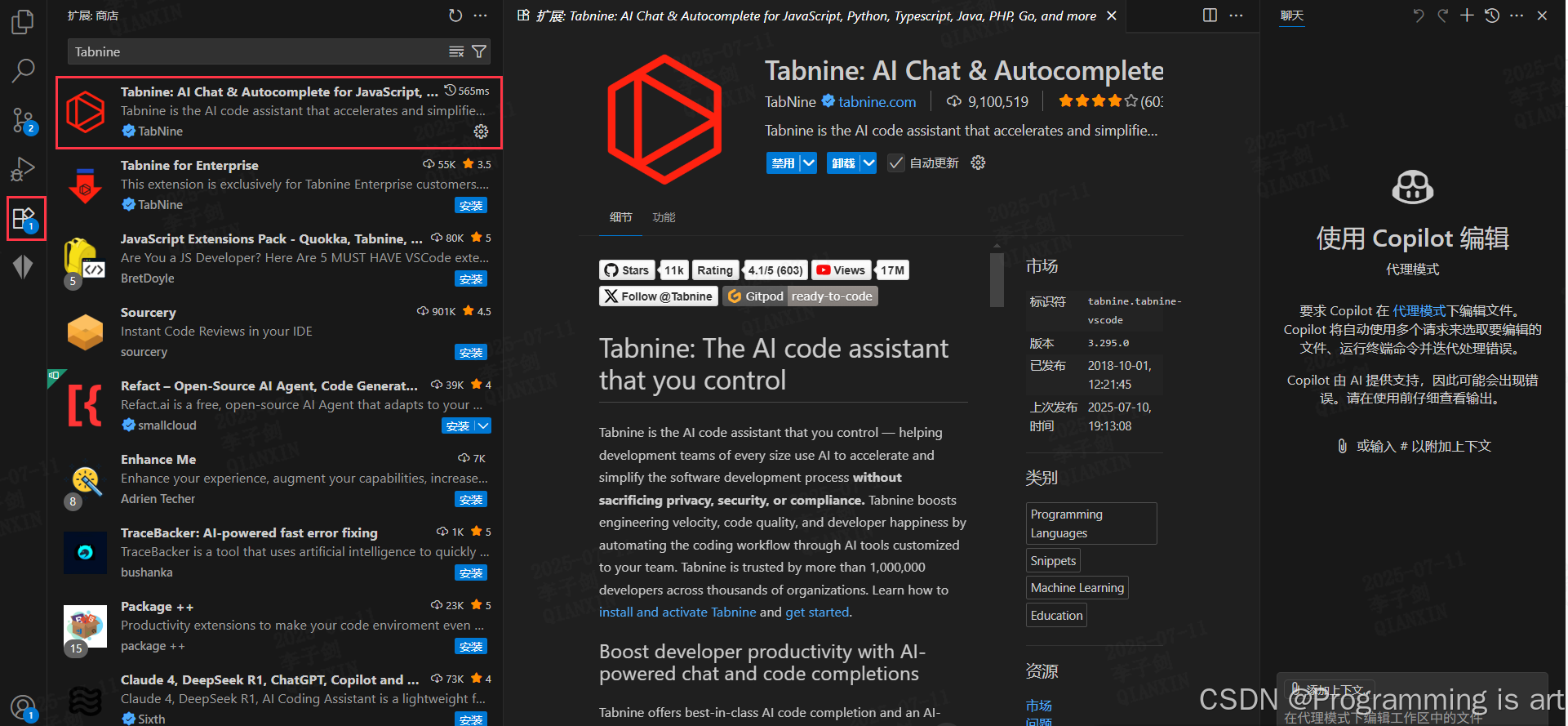
Task: Open manage gear for Tabnine list item
Action: 481,131
